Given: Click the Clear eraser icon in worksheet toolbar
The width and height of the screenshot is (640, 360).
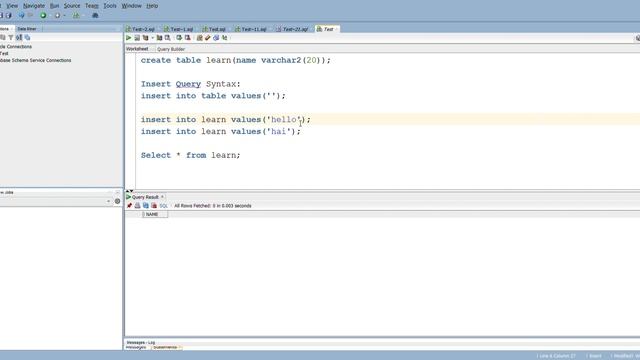Looking at the screenshot, I should [x=207, y=38].
